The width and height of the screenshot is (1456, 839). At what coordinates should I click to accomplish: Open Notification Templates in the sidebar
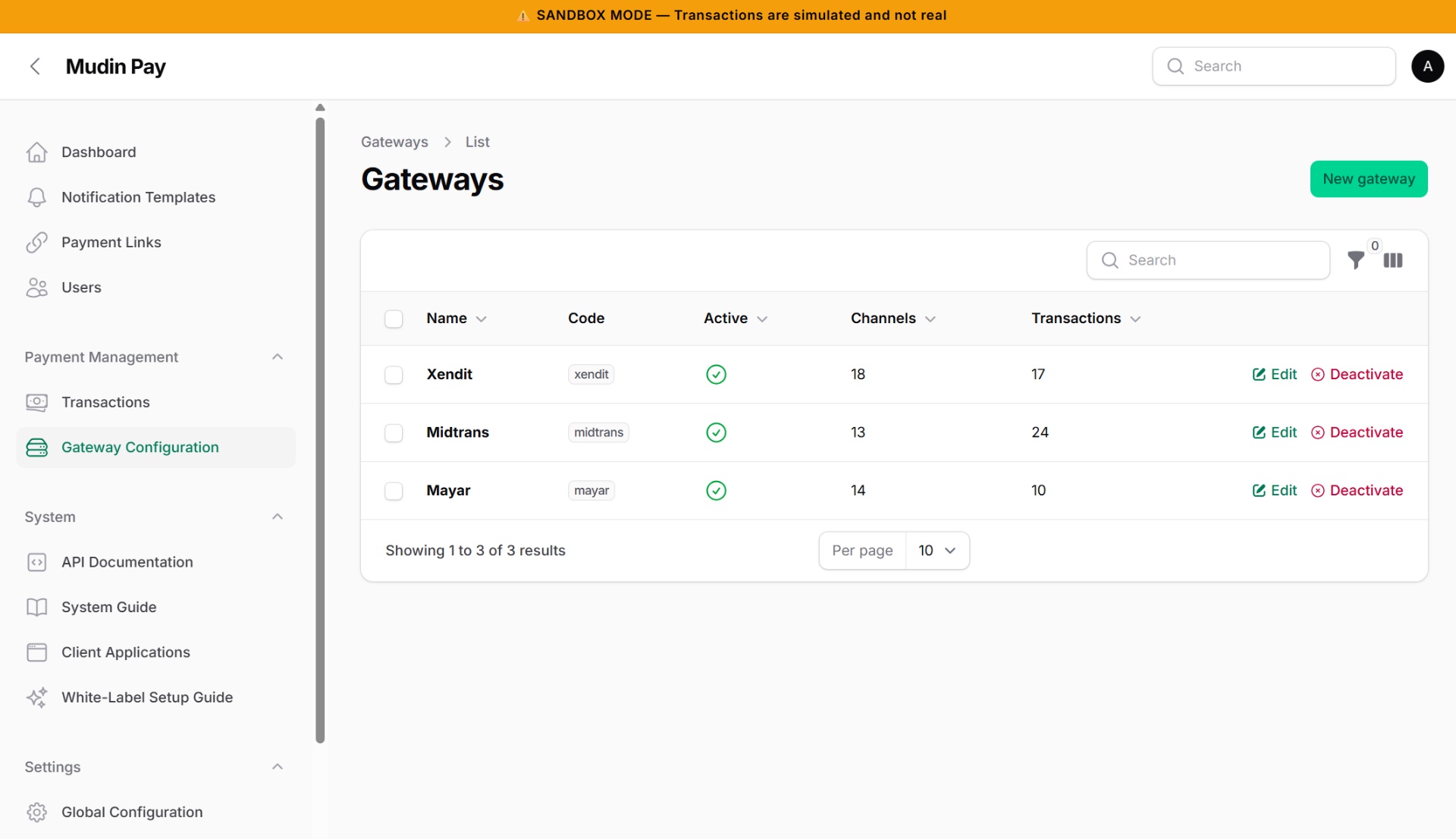coord(156,197)
